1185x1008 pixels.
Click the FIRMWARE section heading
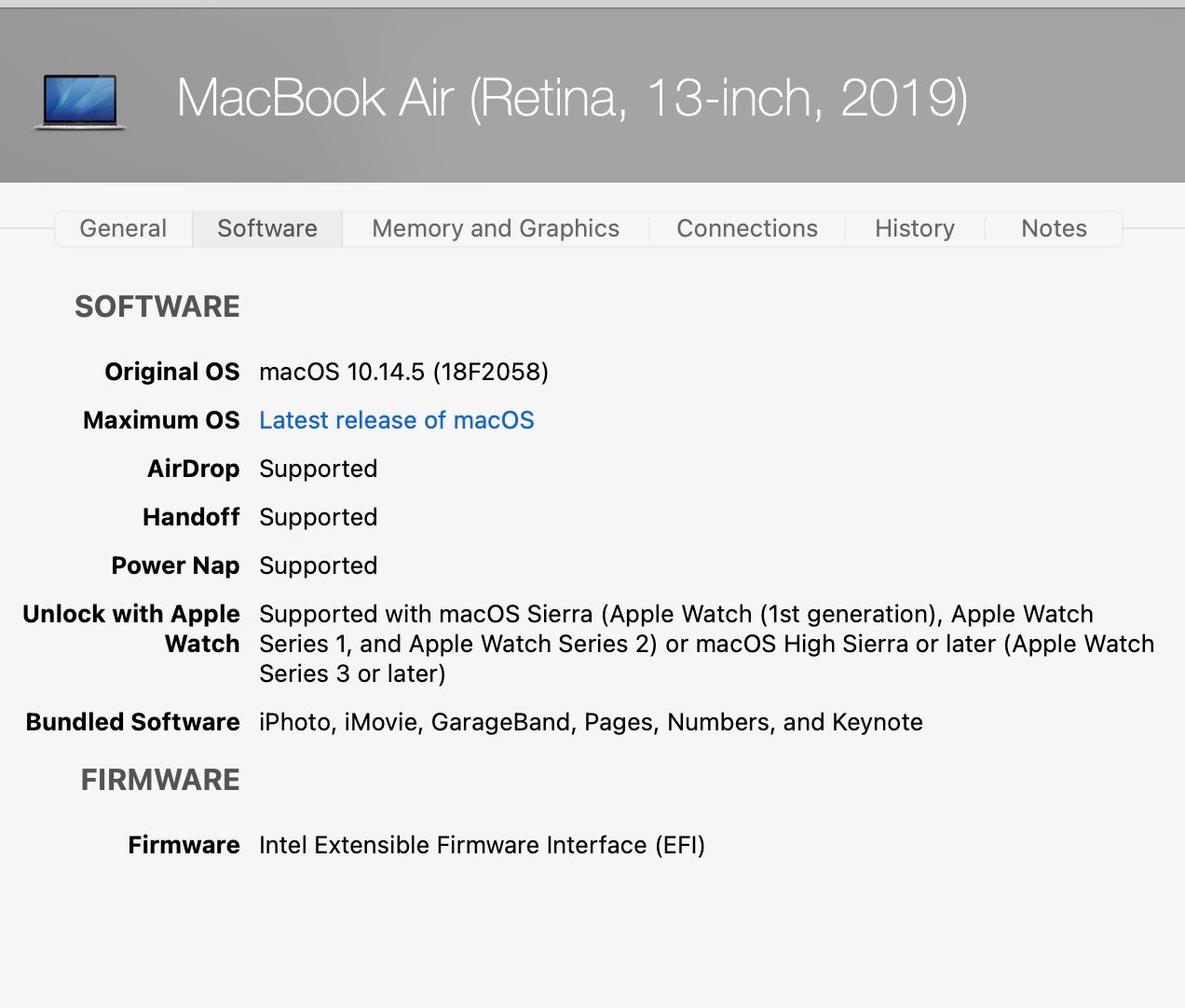point(160,780)
